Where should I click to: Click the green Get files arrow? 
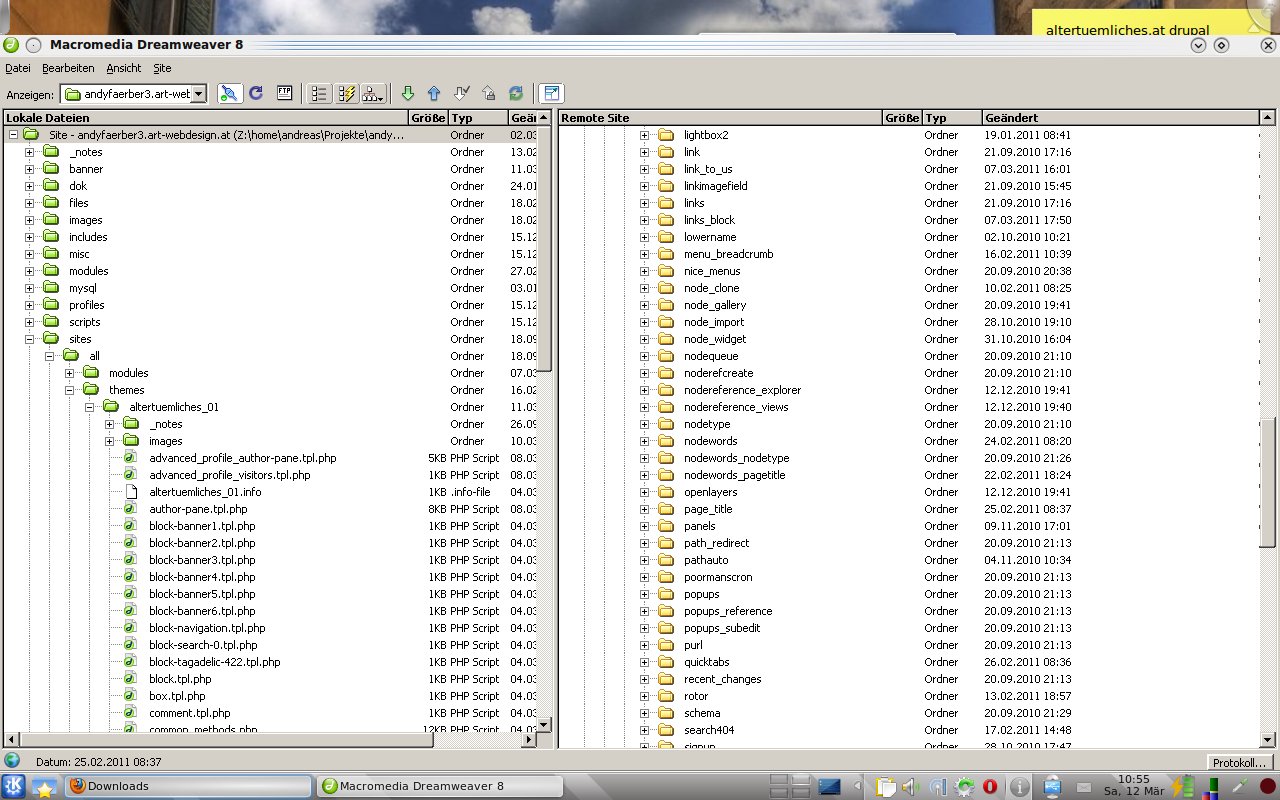click(x=407, y=93)
